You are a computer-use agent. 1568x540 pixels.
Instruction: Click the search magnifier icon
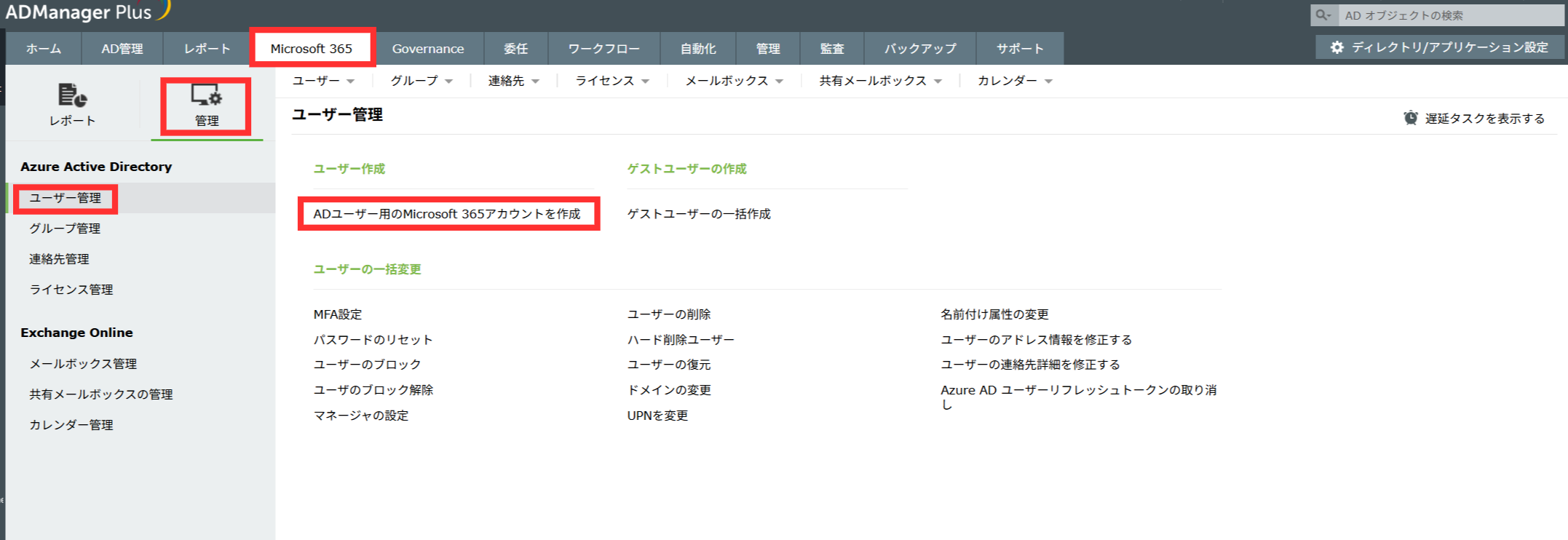(x=1323, y=15)
